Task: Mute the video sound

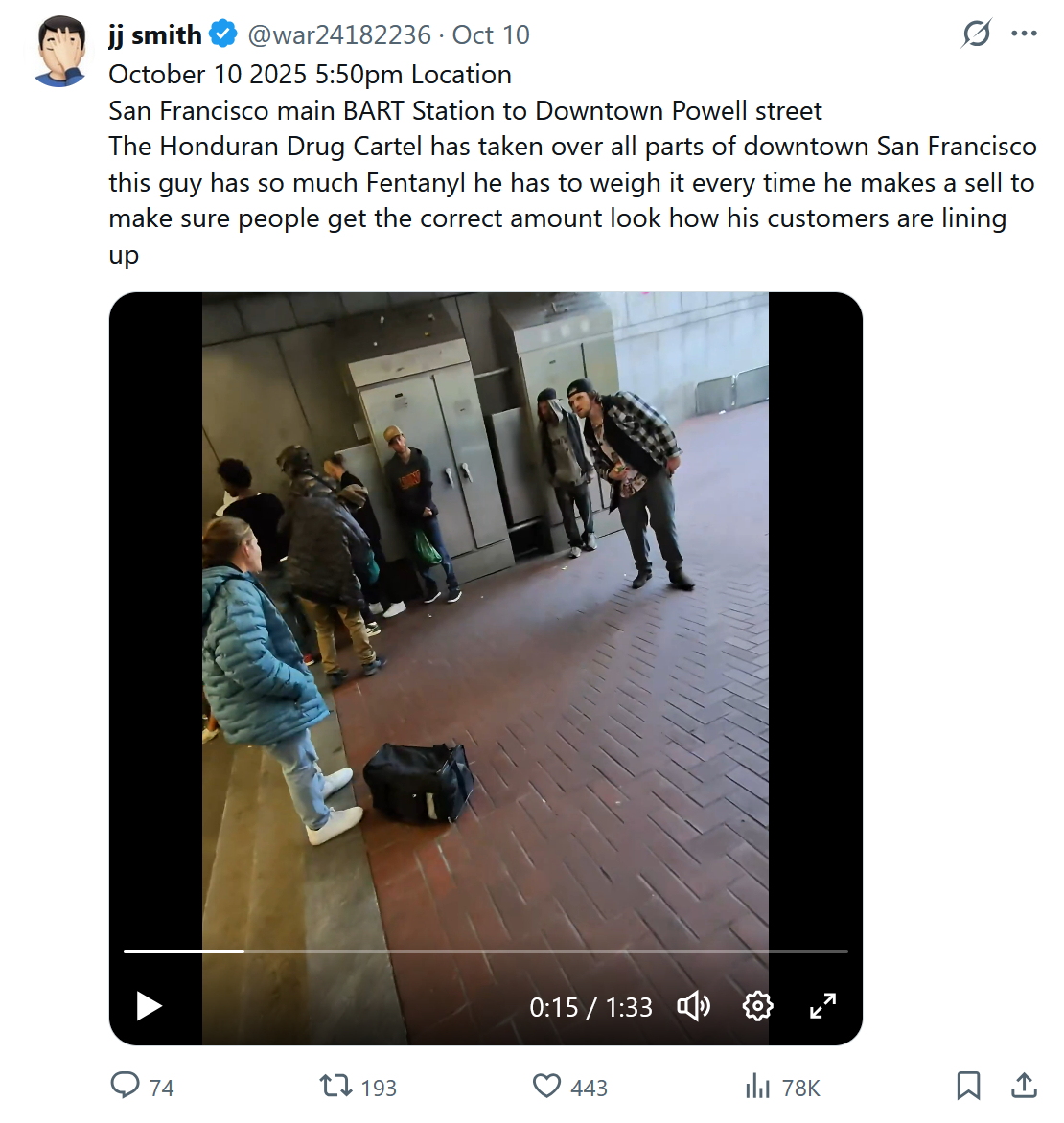Action: click(693, 1006)
